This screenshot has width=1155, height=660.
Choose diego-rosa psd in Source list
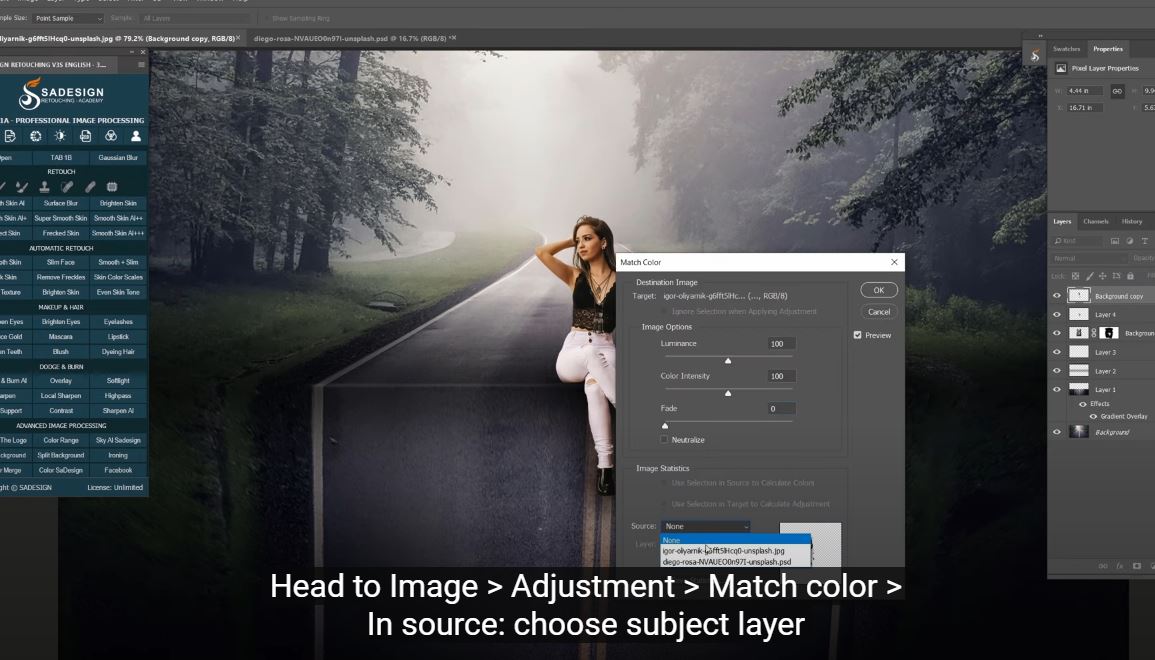[x=735, y=562]
